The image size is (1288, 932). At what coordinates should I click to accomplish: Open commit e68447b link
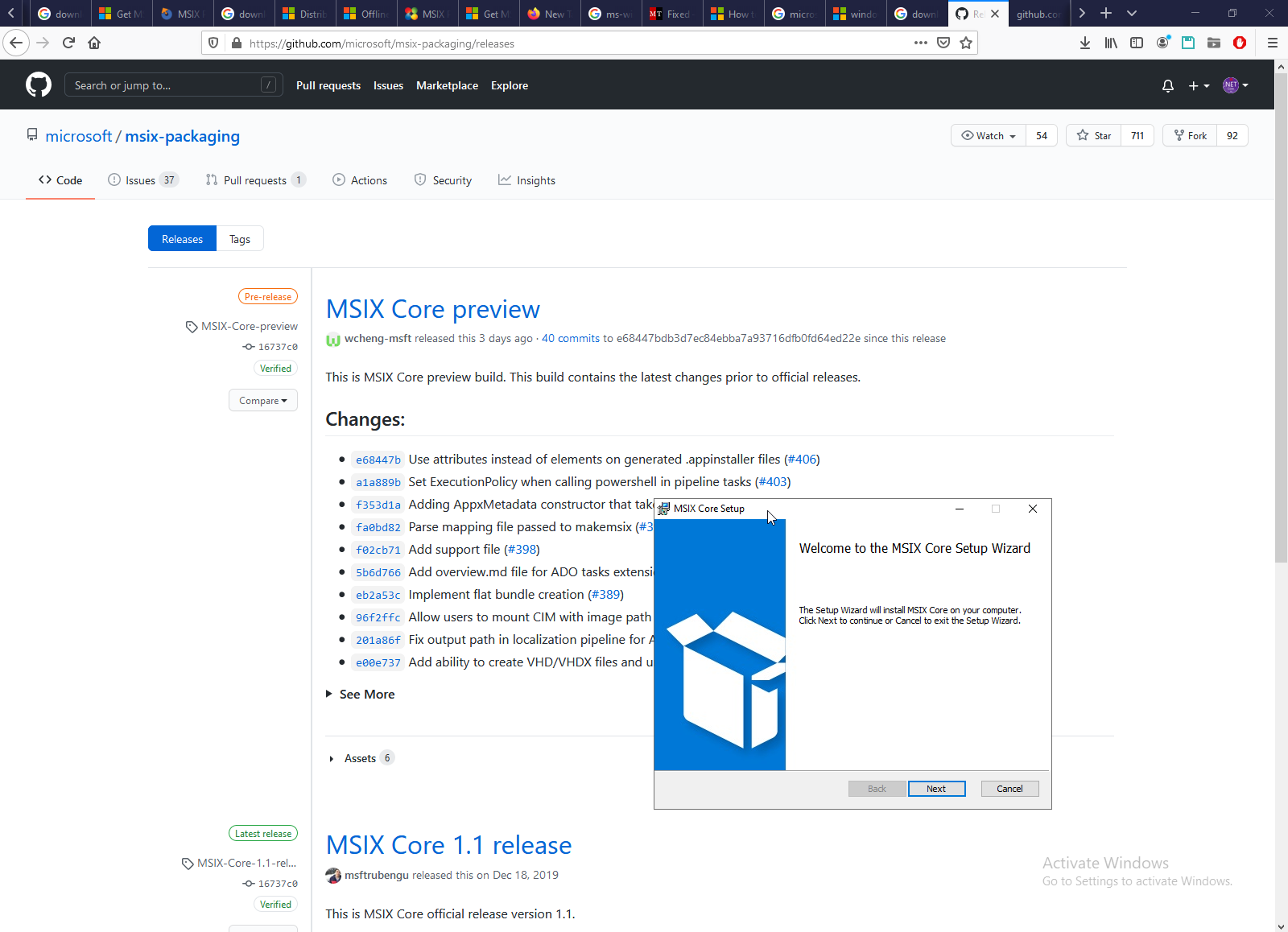pos(378,460)
